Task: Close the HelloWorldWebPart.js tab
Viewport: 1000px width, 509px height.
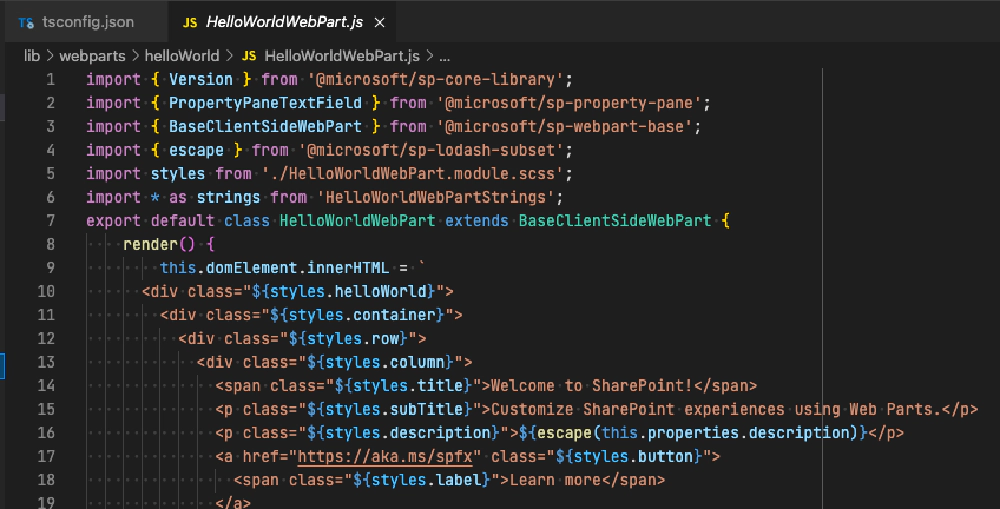Action: (x=379, y=22)
